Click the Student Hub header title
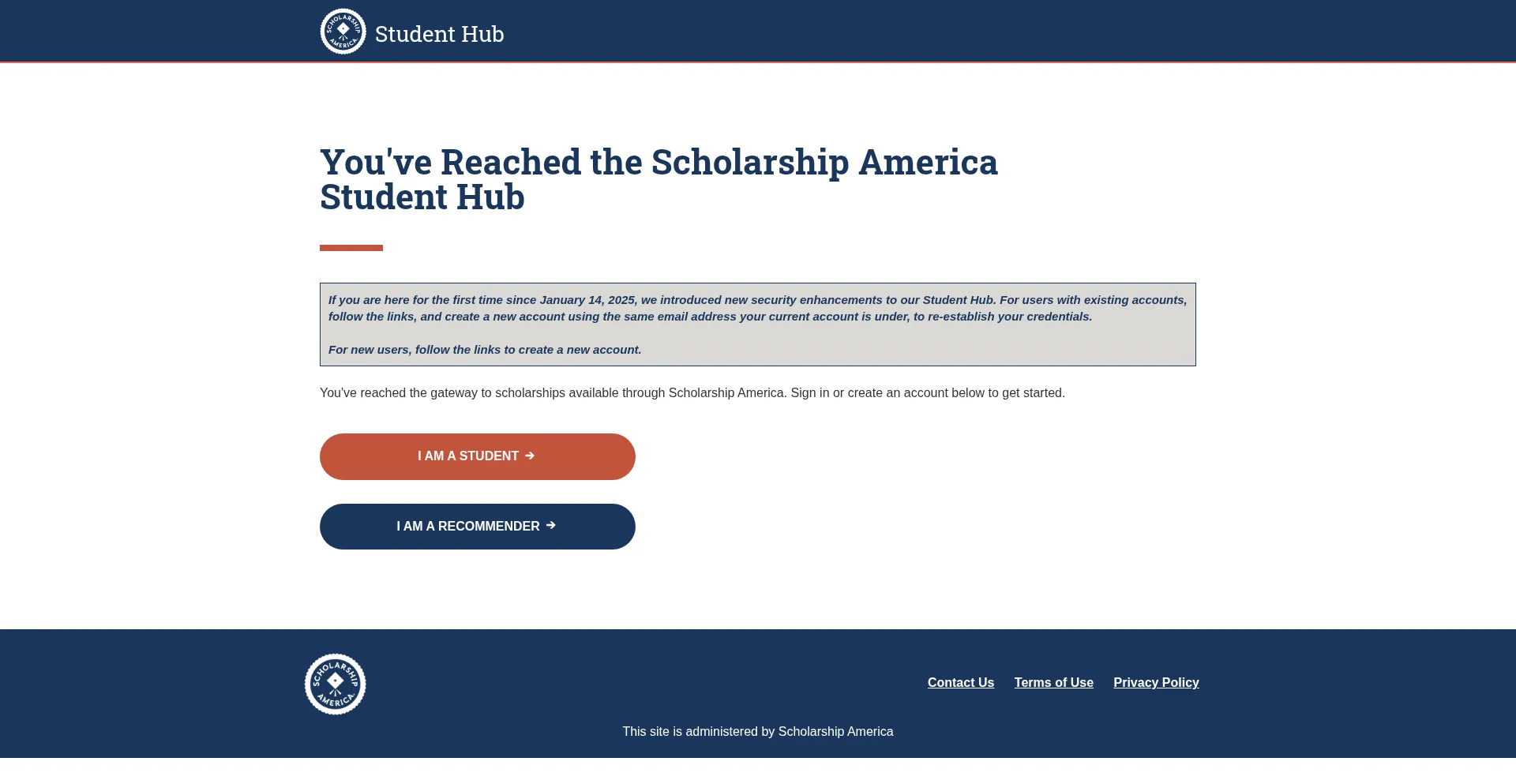1516x784 pixels. [439, 34]
